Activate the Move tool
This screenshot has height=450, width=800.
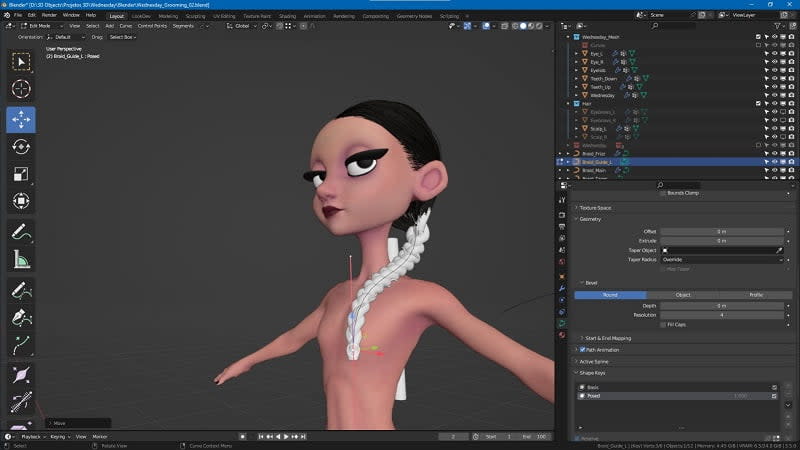(21, 119)
